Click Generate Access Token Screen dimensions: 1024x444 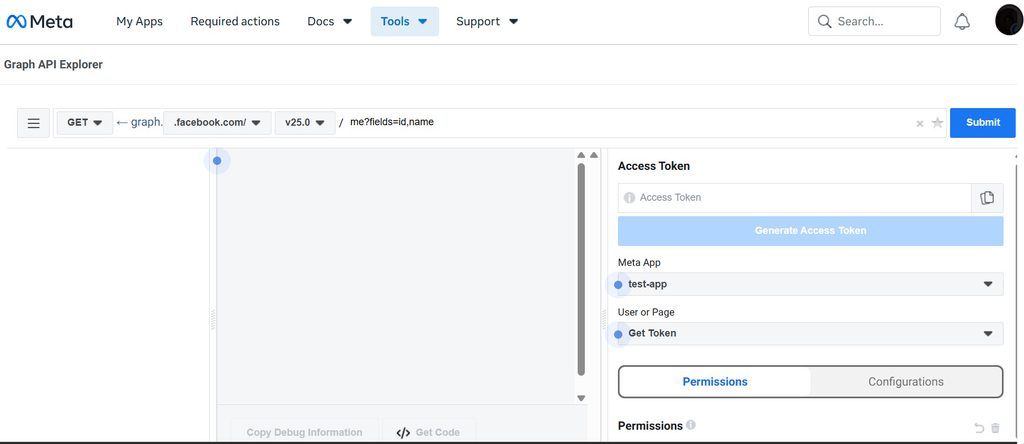pos(810,231)
